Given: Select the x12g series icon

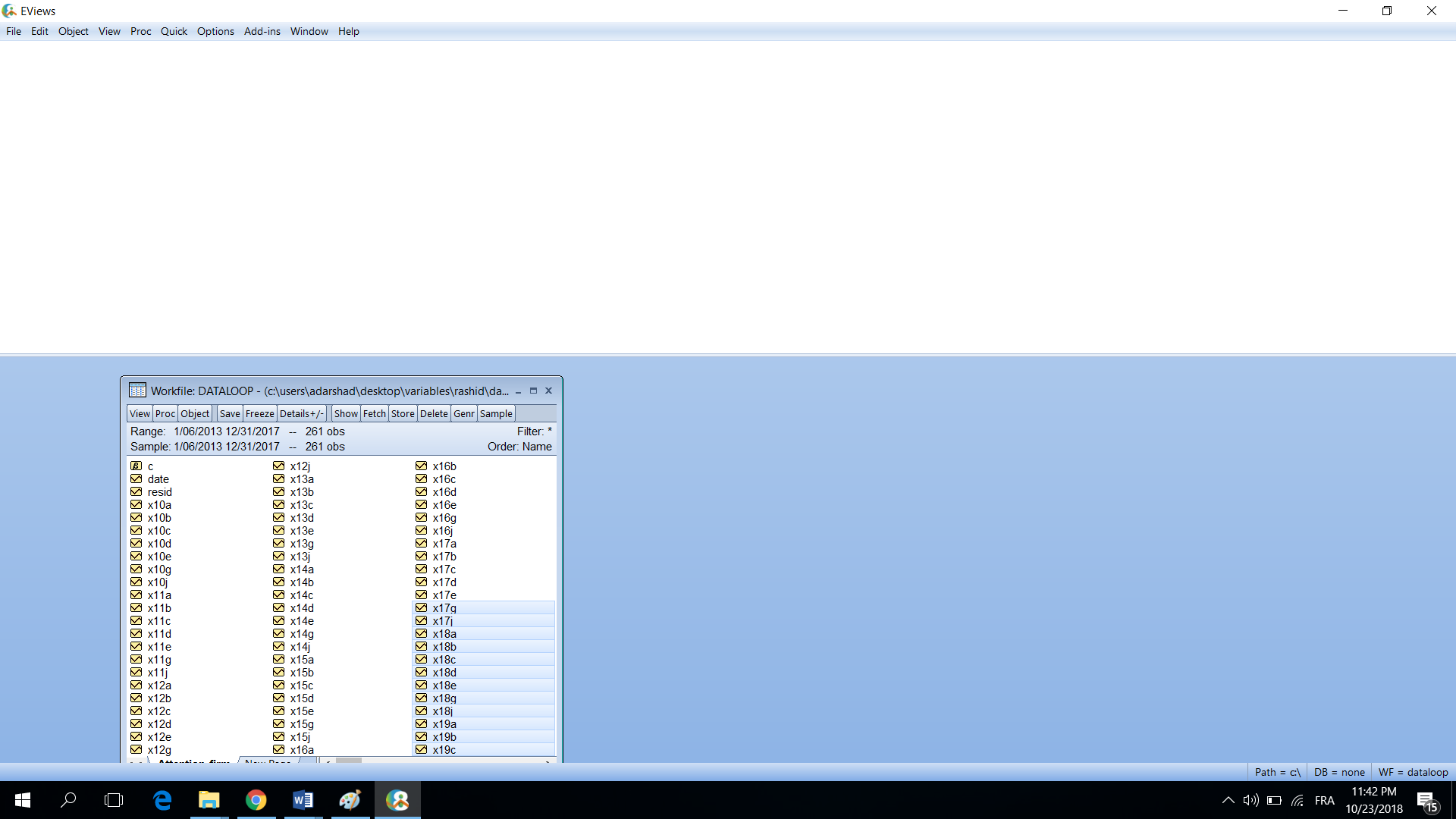Looking at the screenshot, I should 136,749.
